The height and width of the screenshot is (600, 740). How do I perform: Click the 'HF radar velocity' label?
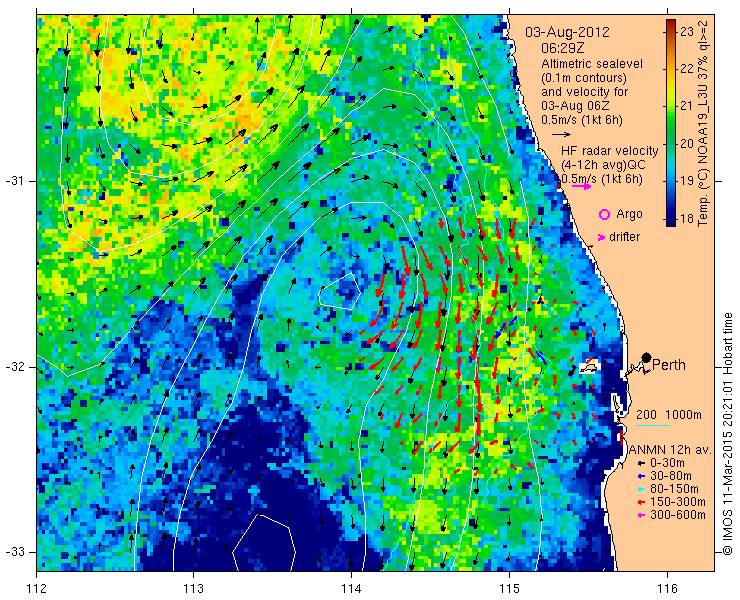609,151
